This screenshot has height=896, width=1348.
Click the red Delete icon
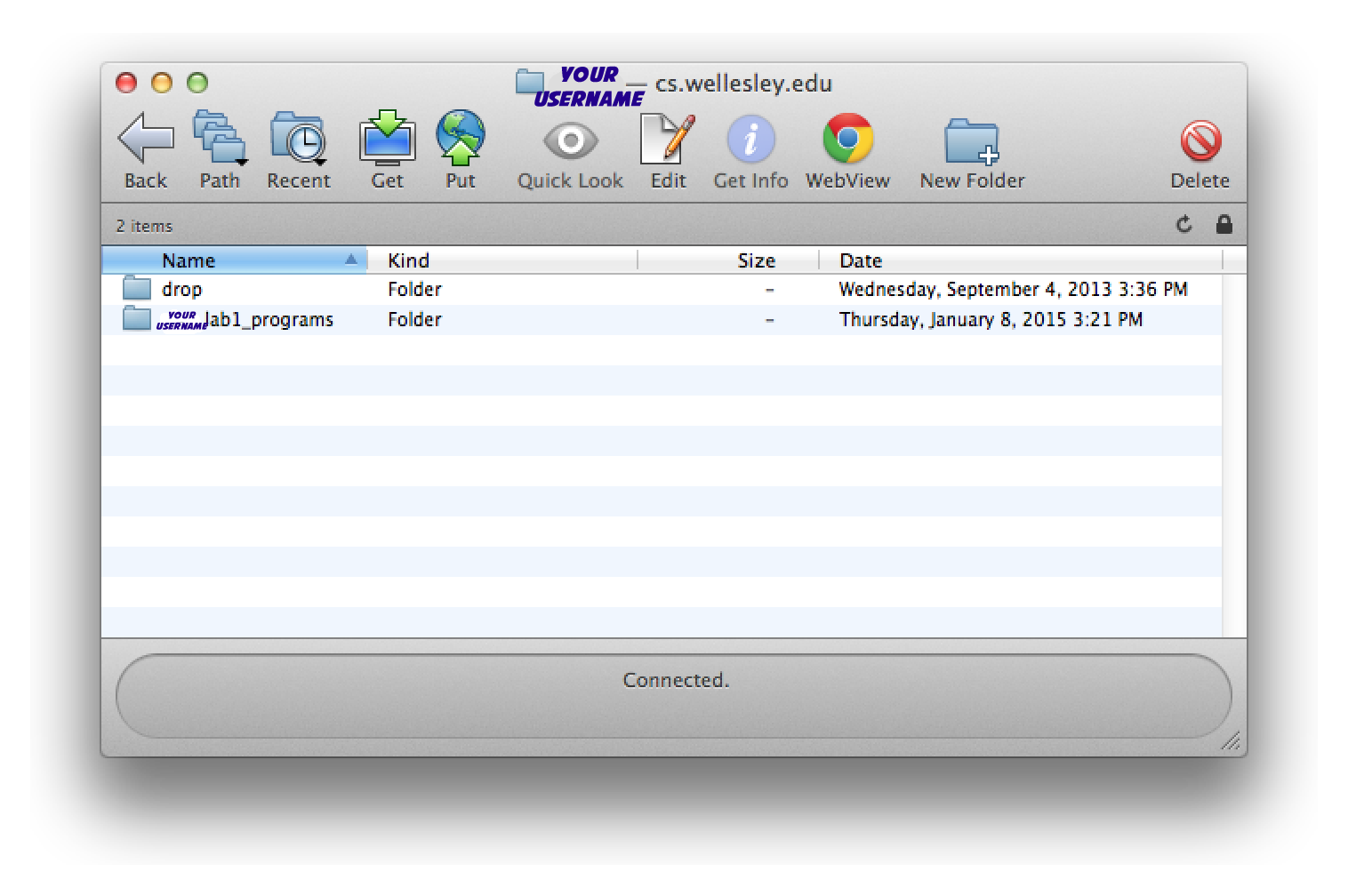coord(1200,140)
